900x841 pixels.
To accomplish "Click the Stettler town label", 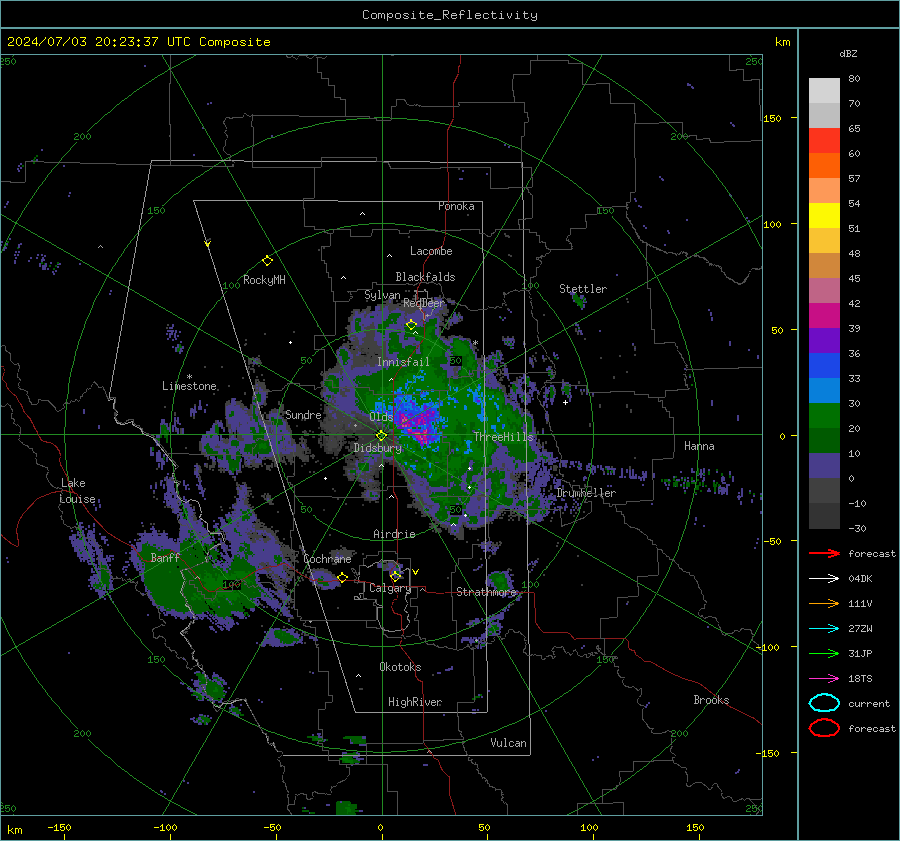I will coord(583,289).
